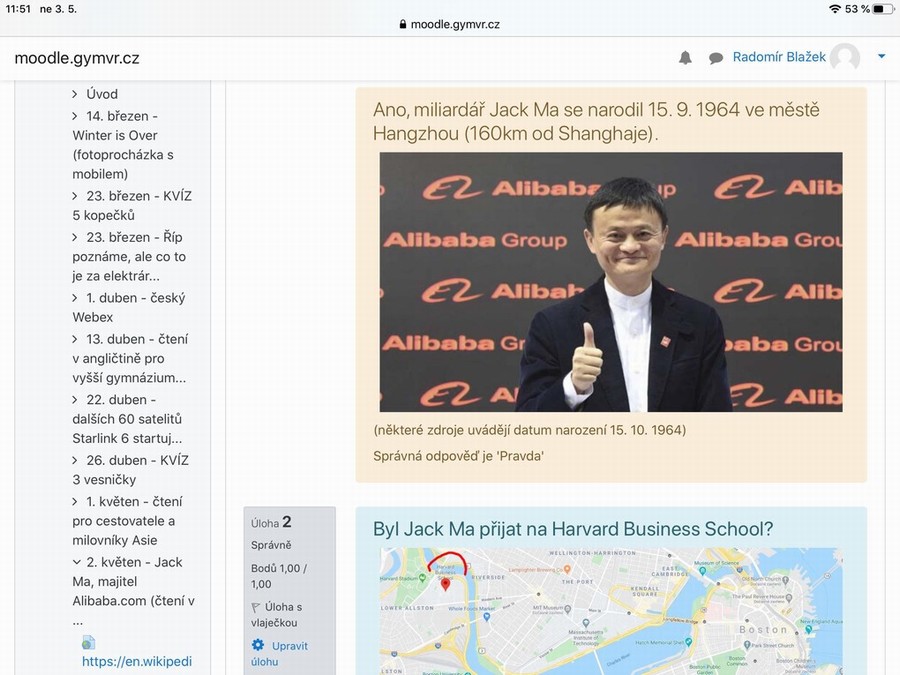
Task: Click the Harvard Business School map image
Action: [x=611, y=611]
